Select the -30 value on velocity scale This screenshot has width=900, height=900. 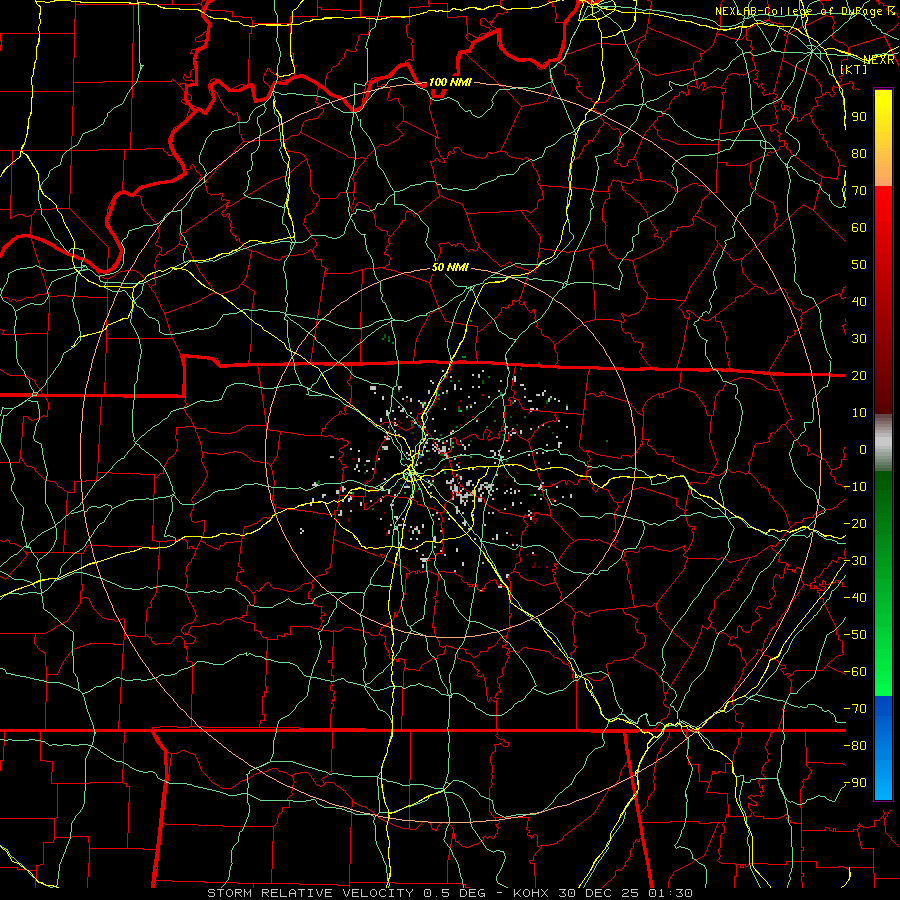coord(855,561)
